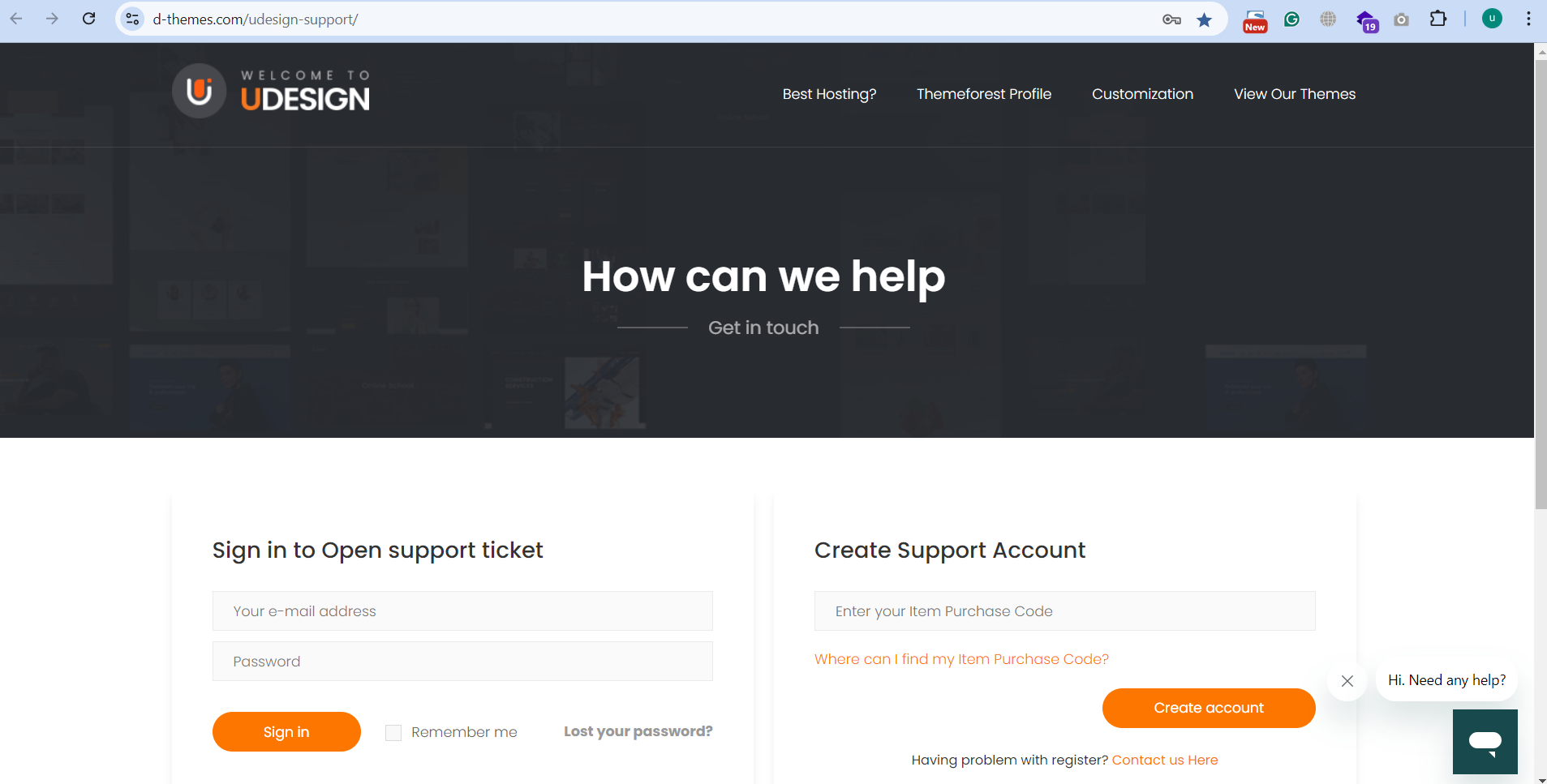The height and width of the screenshot is (784, 1547).
Task: Open the Best Hosting? menu item
Action: (x=829, y=94)
